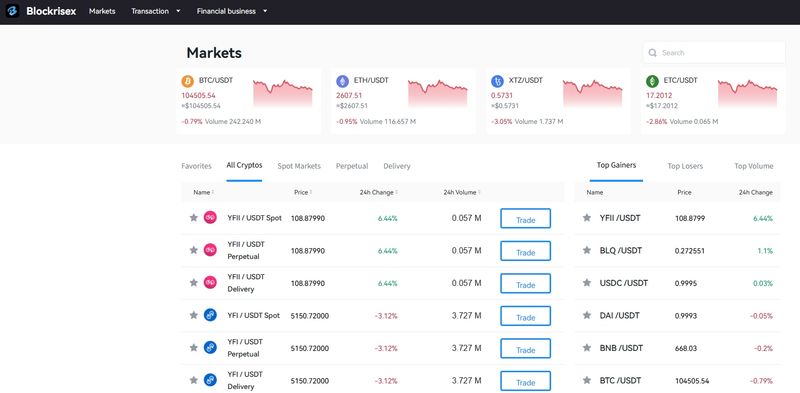Star DAI /USDT in Top Gainers list

[x=587, y=315]
